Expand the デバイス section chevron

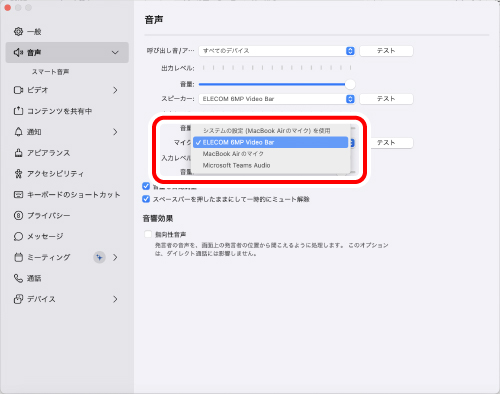[115, 299]
